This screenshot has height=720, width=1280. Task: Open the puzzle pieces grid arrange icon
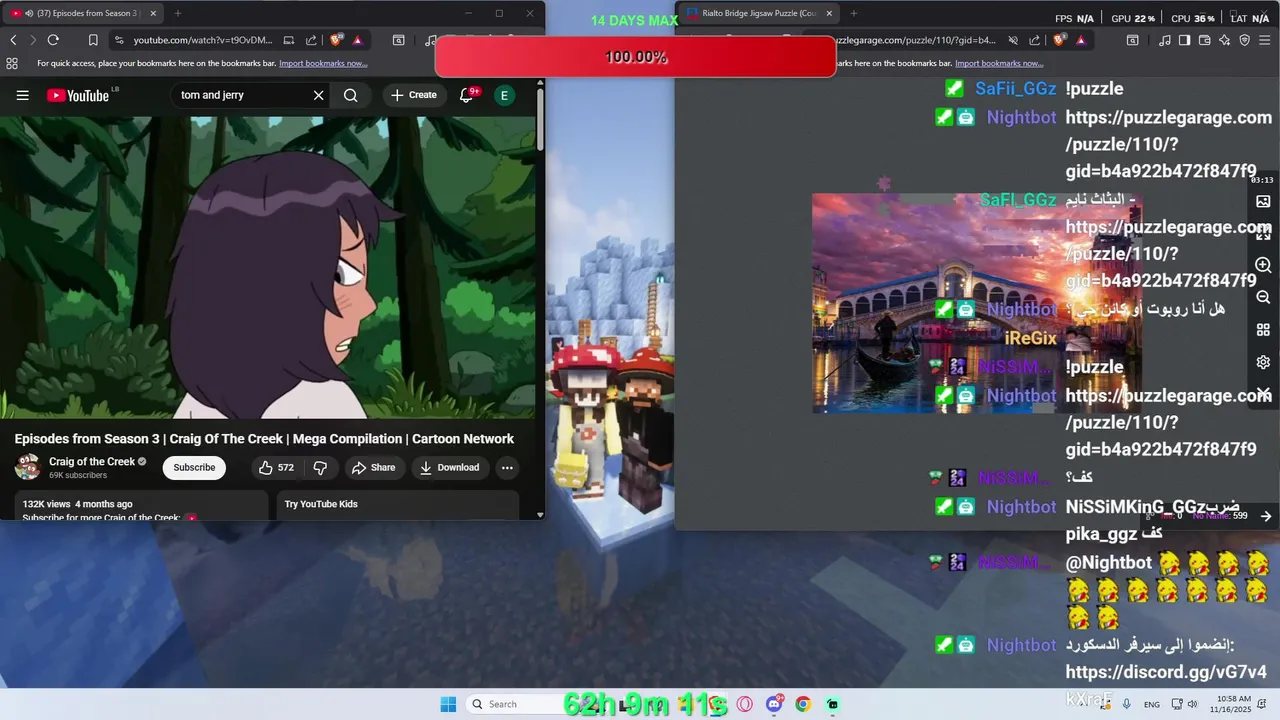(1263, 330)
